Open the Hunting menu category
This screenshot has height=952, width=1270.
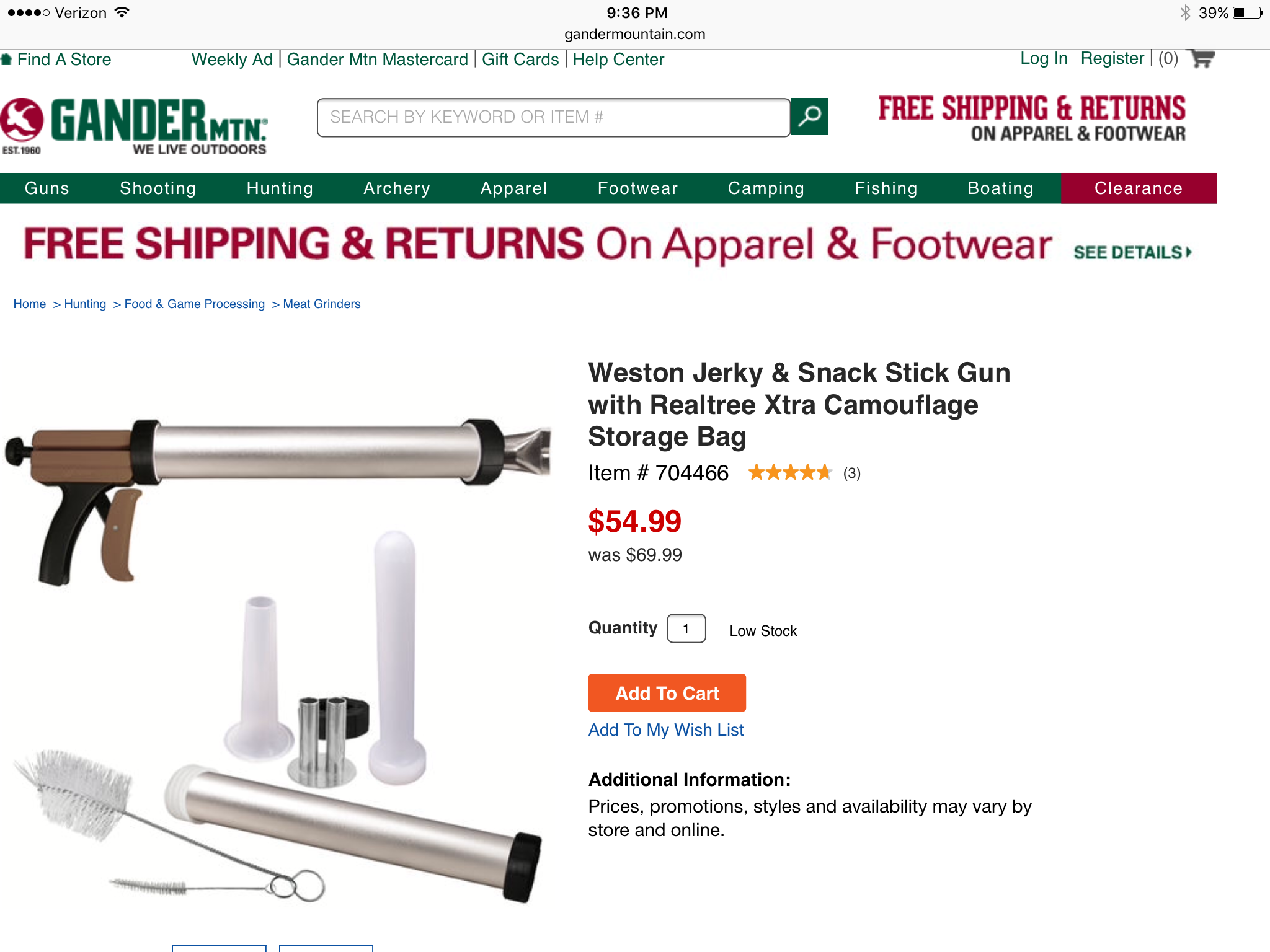coord(280,188)
